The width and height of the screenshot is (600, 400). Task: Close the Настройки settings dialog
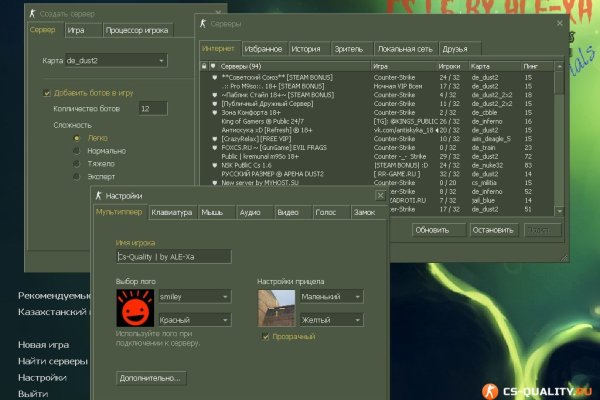(381, 195)
